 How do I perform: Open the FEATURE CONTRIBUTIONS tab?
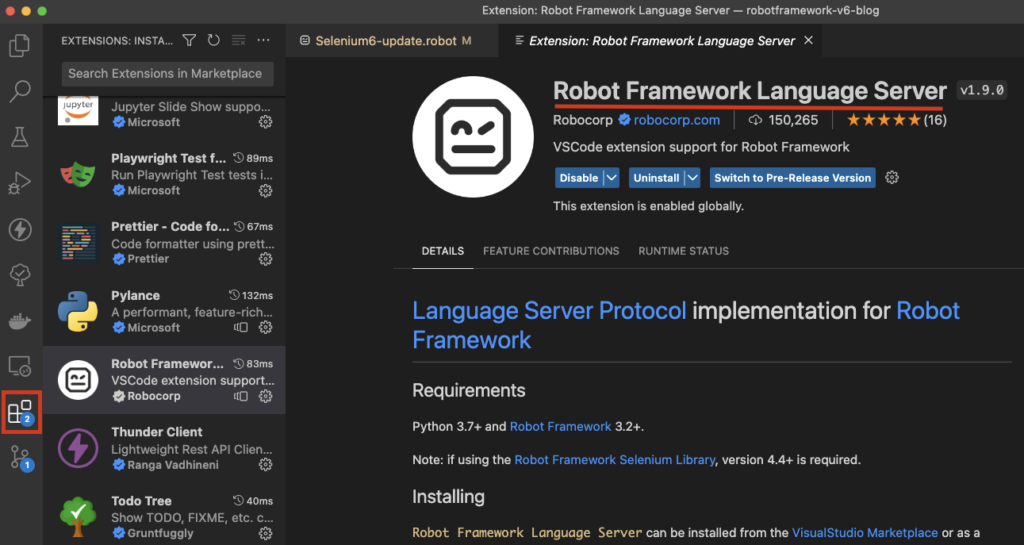(551, 251)
